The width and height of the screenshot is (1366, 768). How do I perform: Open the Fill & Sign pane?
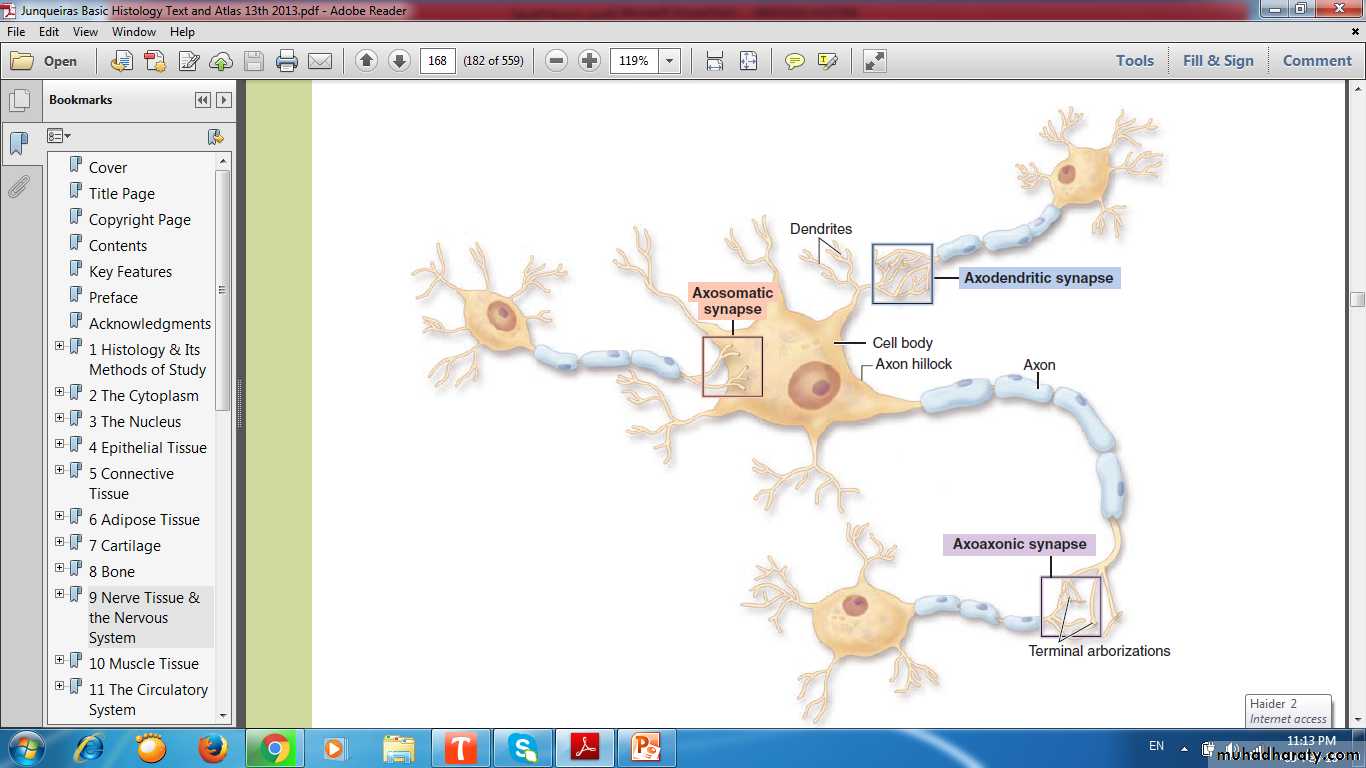pos(1217,61)
